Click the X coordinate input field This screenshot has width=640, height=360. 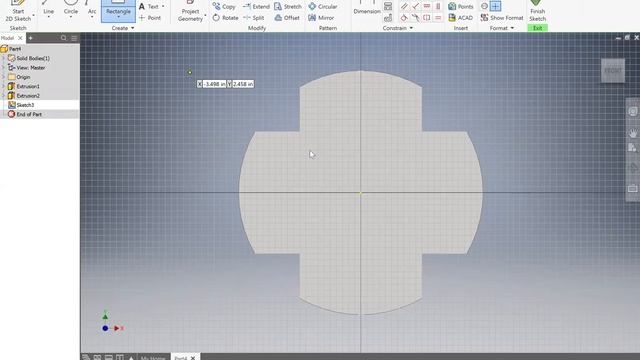coord(214,84)
